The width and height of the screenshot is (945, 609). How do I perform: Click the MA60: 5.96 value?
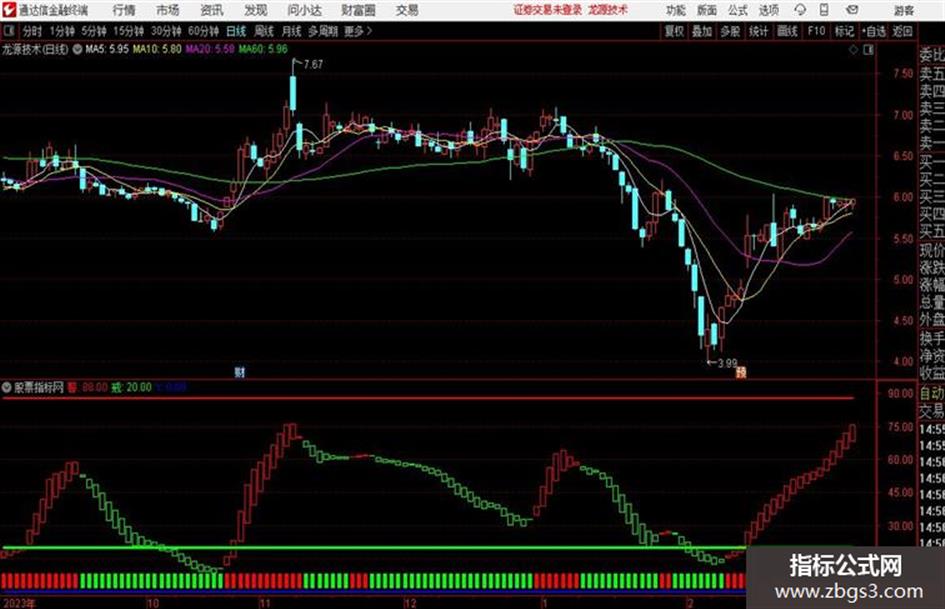[263, 49]
